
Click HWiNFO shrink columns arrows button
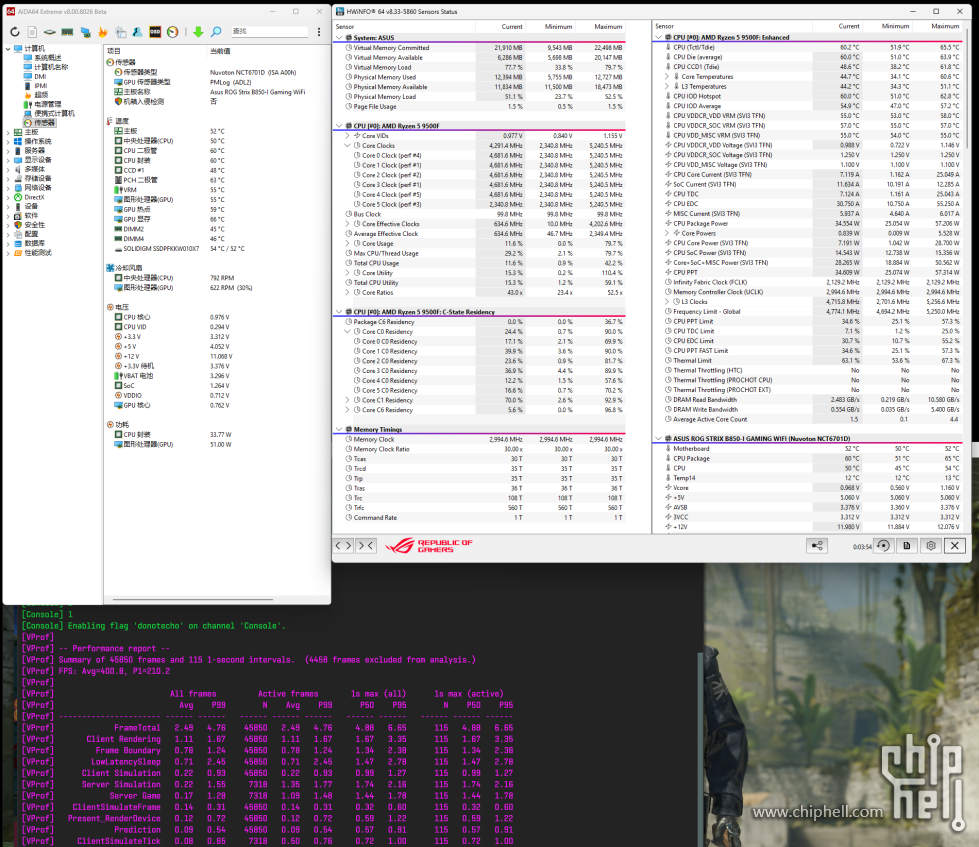[x=367, y=545]
